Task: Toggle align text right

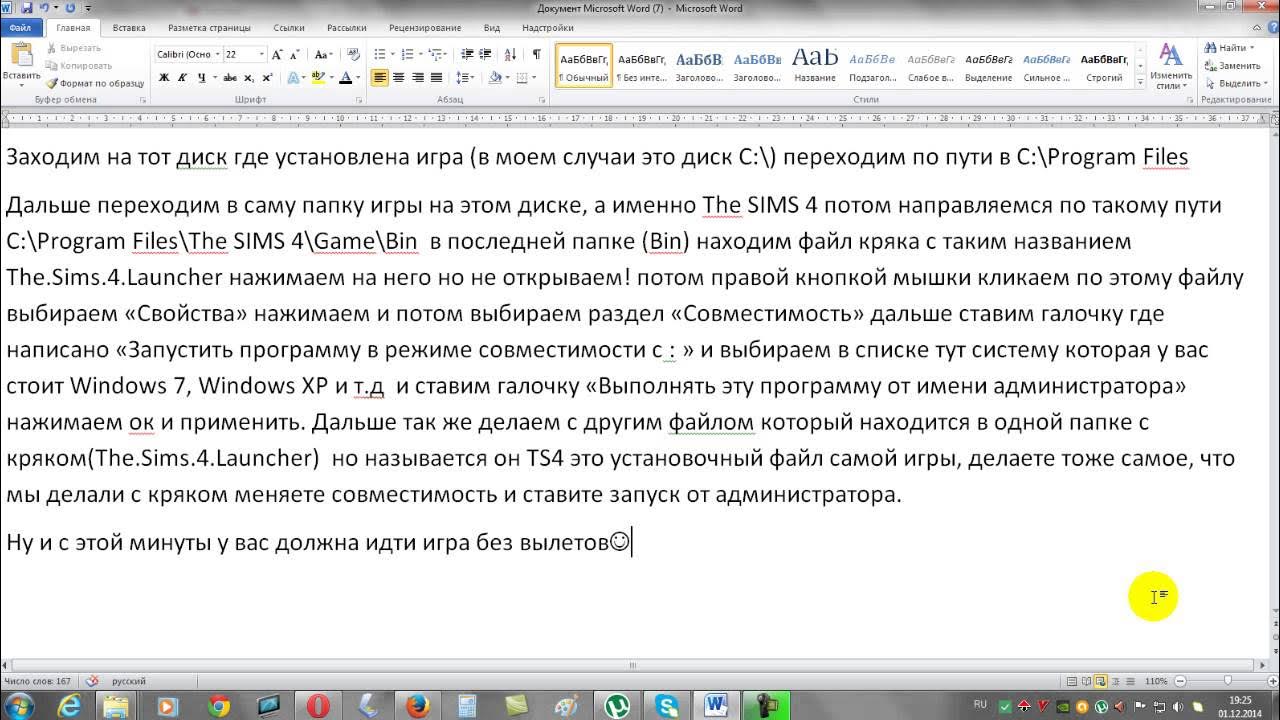Action: [417, 78]
